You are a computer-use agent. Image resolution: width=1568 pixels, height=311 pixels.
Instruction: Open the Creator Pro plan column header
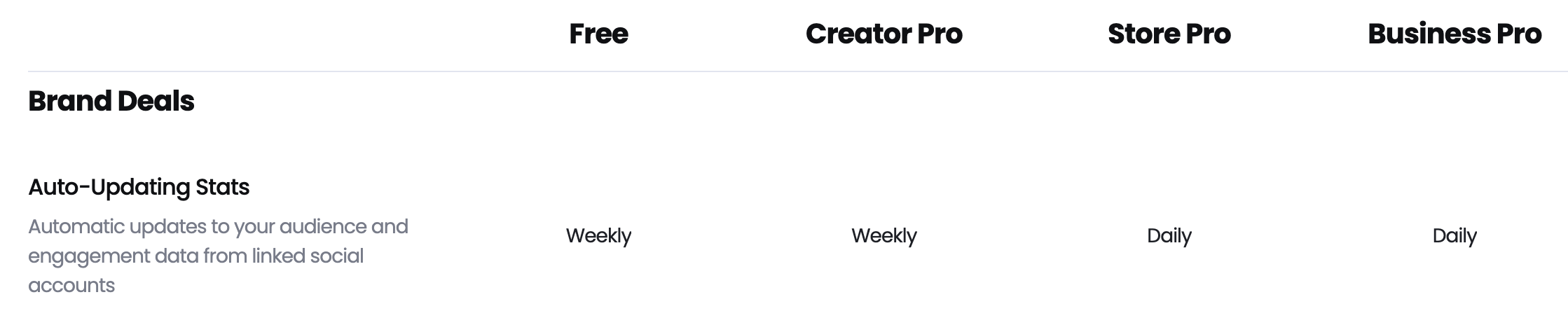(x=883, y=34)
